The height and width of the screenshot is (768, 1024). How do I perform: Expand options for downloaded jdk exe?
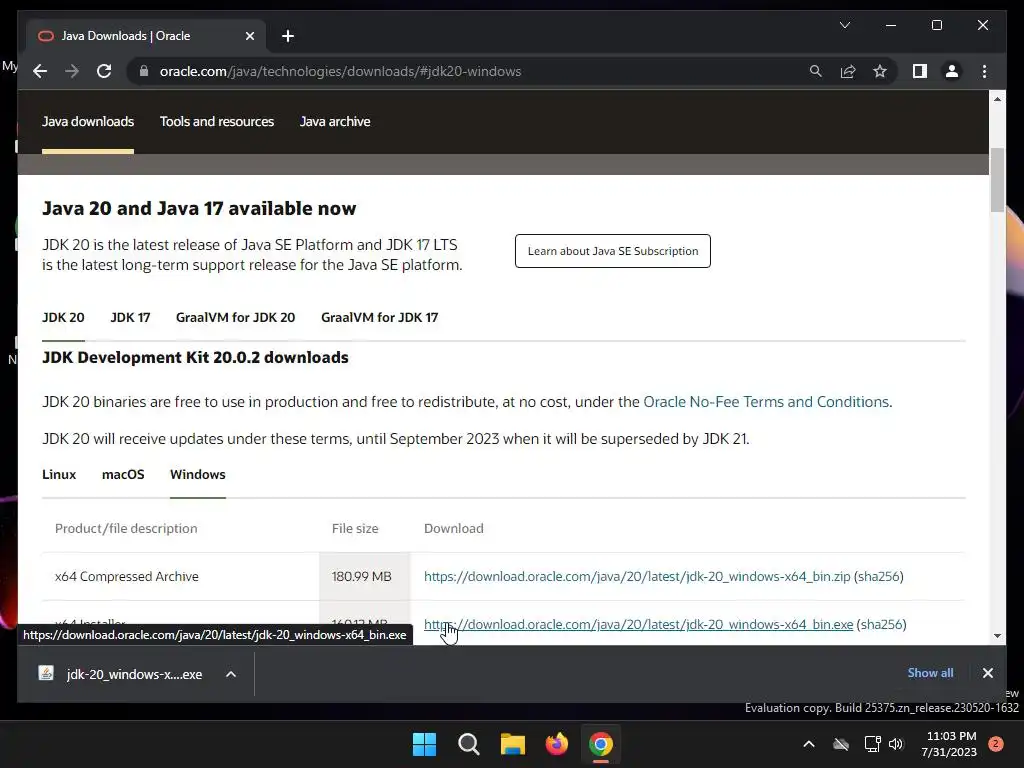pyautogui.click(x=231, y=674)
